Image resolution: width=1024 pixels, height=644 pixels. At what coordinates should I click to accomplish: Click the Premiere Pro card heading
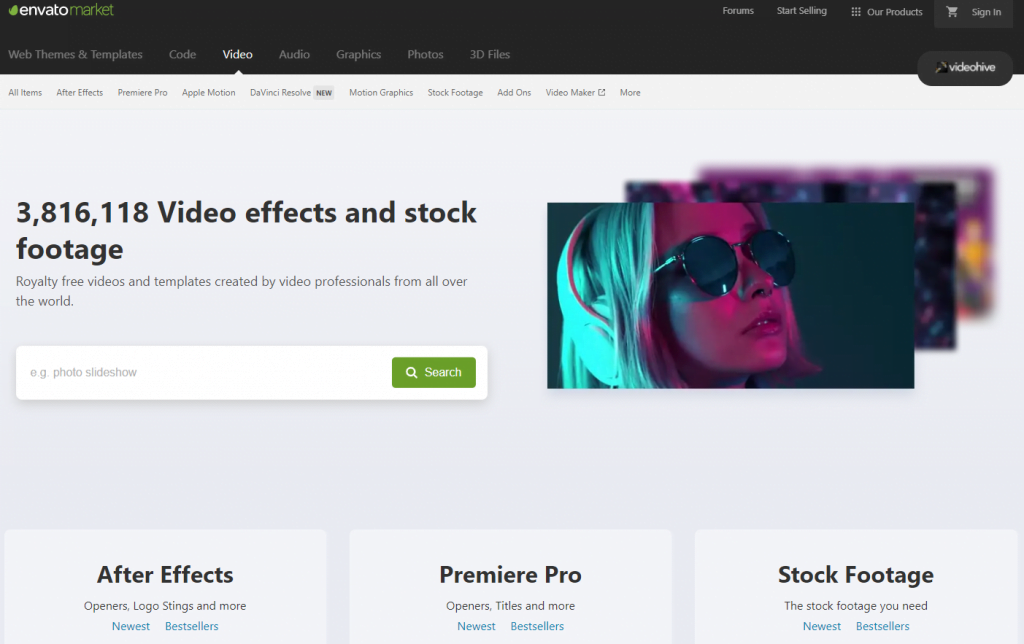(511, 575)
